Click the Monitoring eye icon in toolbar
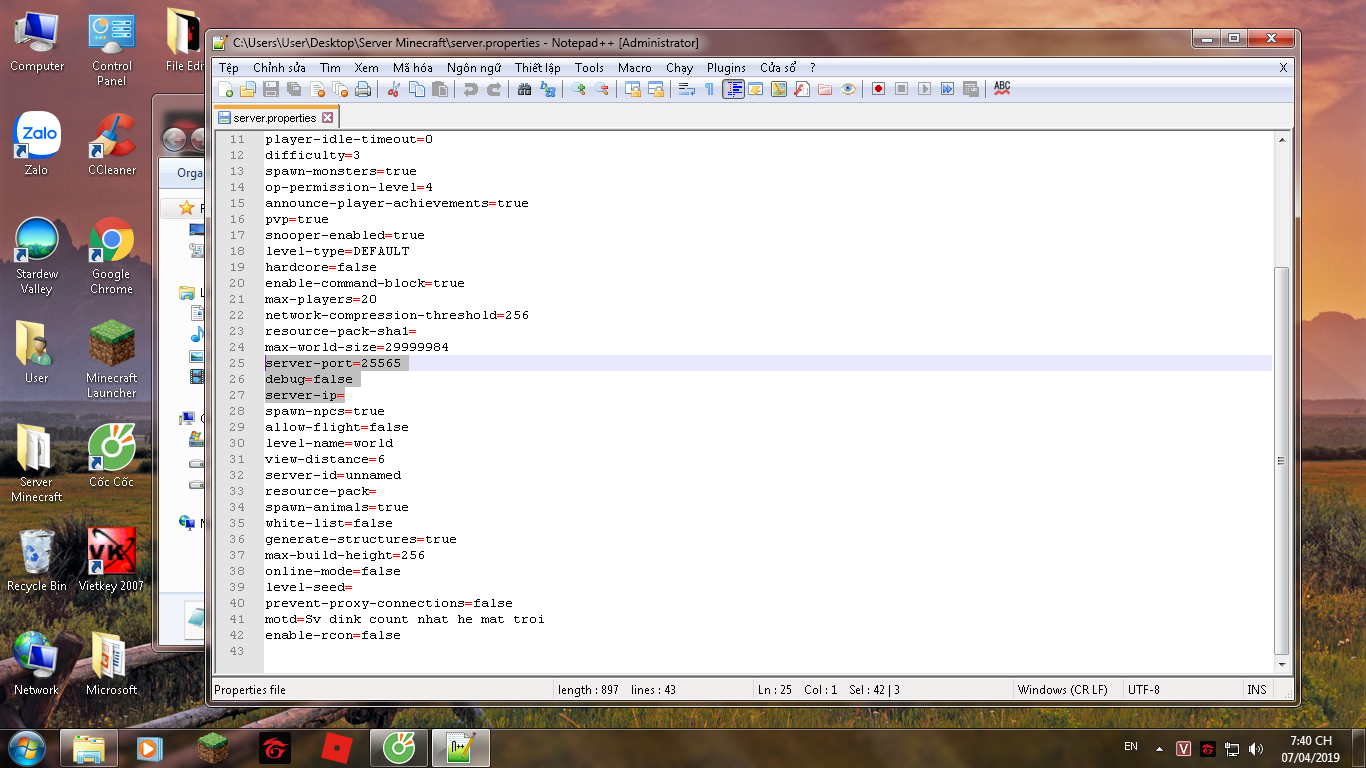Image resolution: width=1366 pixels, height=768 pixels. (x=848, y=89)
